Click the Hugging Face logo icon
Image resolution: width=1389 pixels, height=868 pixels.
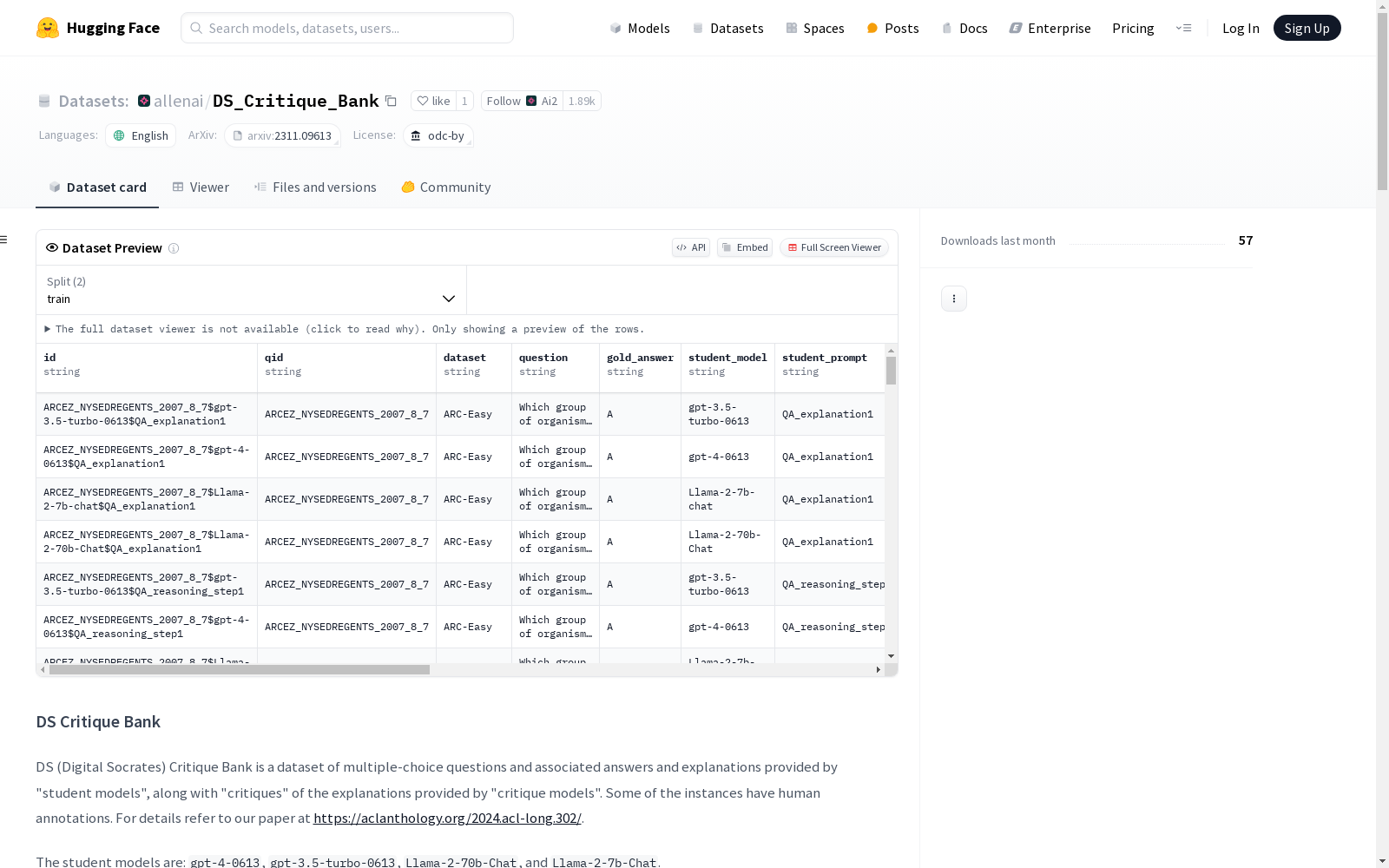coord(48,28)
